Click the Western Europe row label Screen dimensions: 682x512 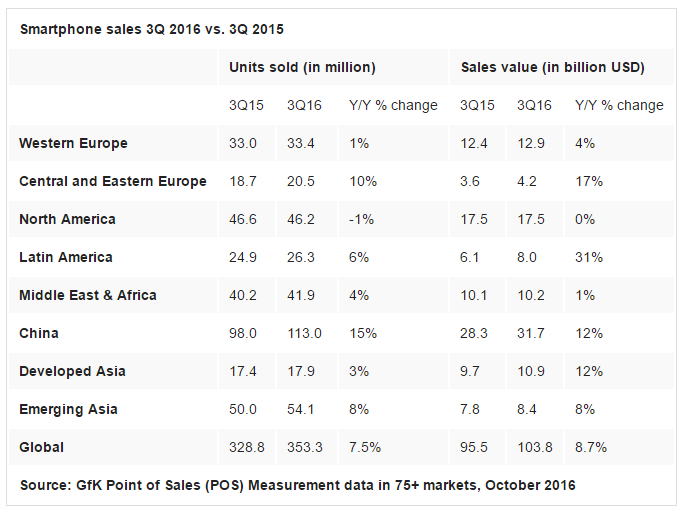click(x=73, y=143)
